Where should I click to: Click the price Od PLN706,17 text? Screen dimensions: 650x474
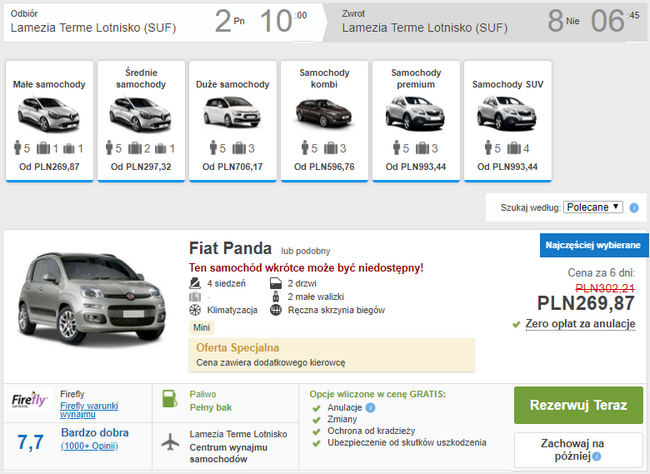click(x=233, y=167)
